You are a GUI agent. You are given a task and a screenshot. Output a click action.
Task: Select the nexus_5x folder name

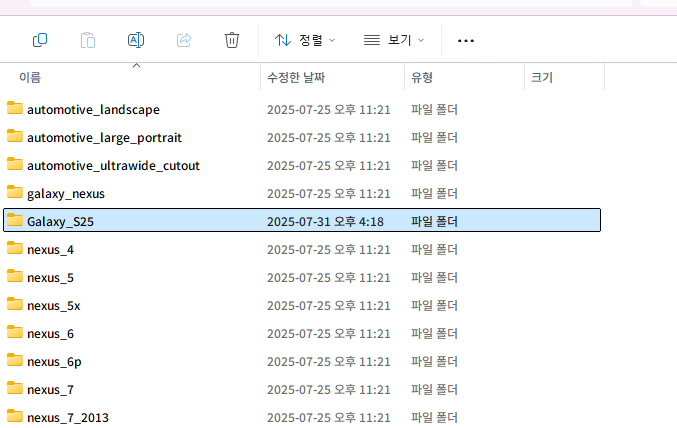(54, 306)
